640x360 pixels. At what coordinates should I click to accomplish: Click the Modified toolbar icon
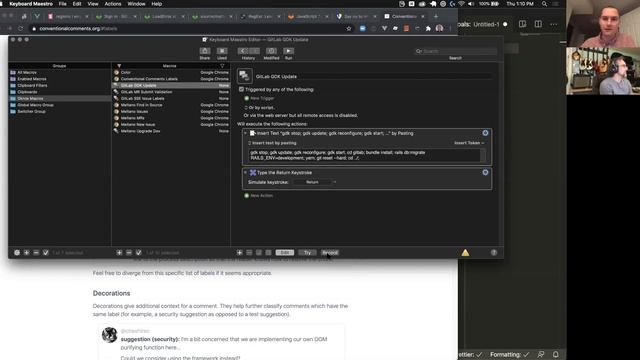(x=271, y=51)
